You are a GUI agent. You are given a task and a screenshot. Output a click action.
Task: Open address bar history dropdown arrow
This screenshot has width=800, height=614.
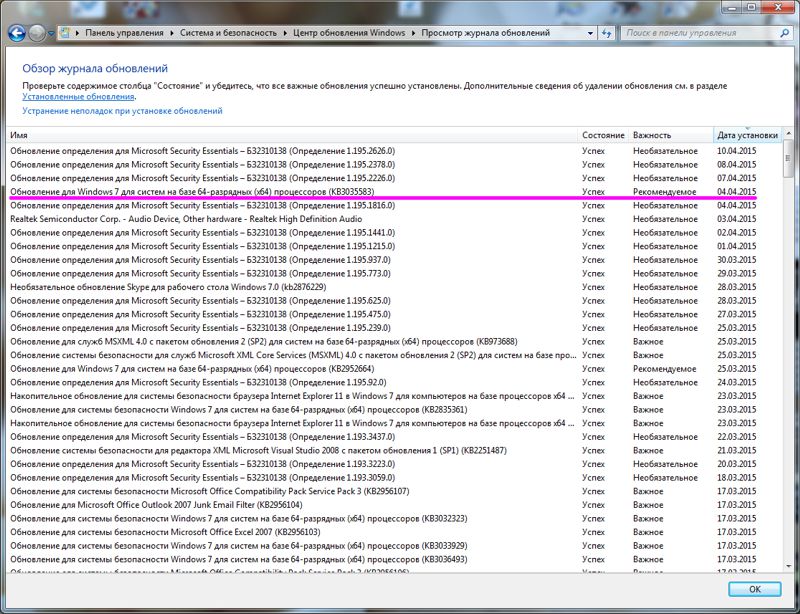point(590,33)
